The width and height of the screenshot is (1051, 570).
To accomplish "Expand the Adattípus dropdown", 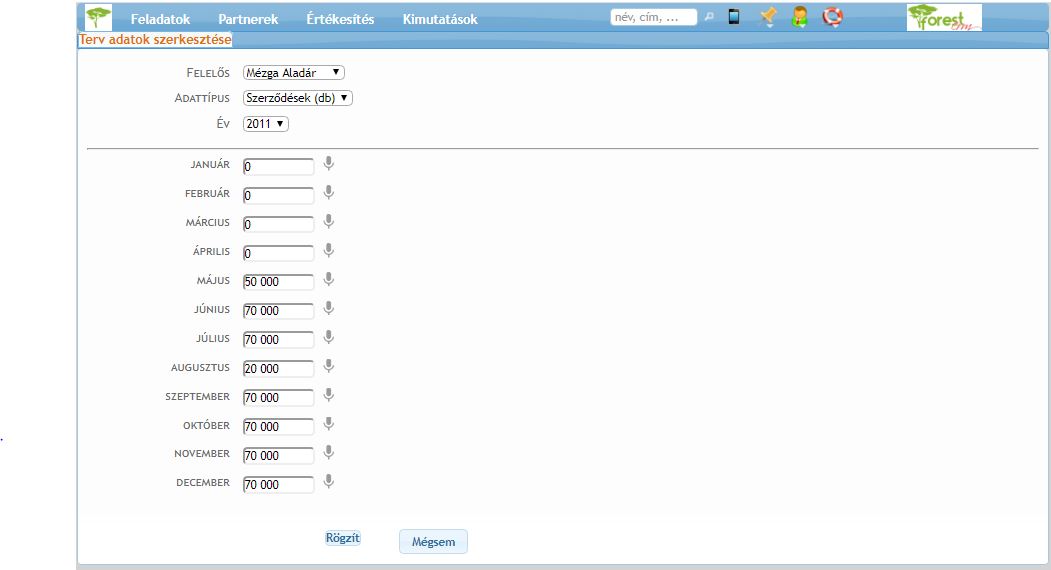I will point(298,98).
